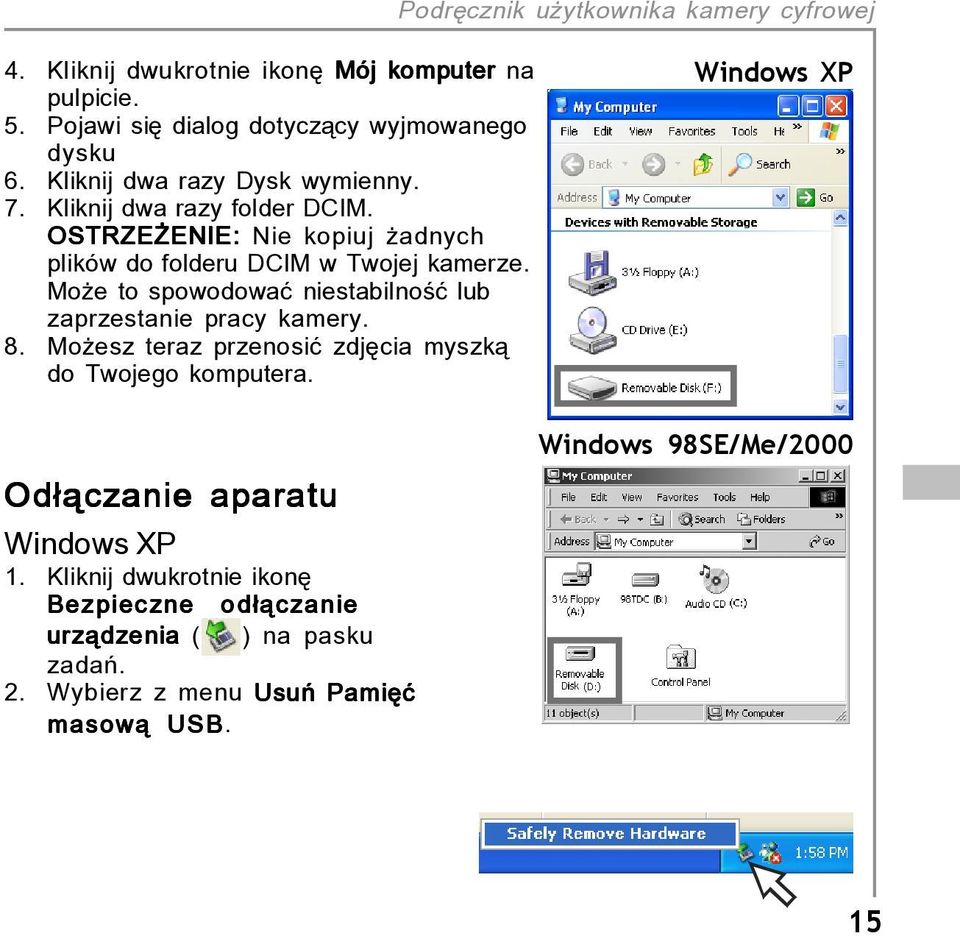Select 3½ Floppy (A:) in Windows 2000 window
The height and width of the screenshot is (936, 960).
(576, 590)
